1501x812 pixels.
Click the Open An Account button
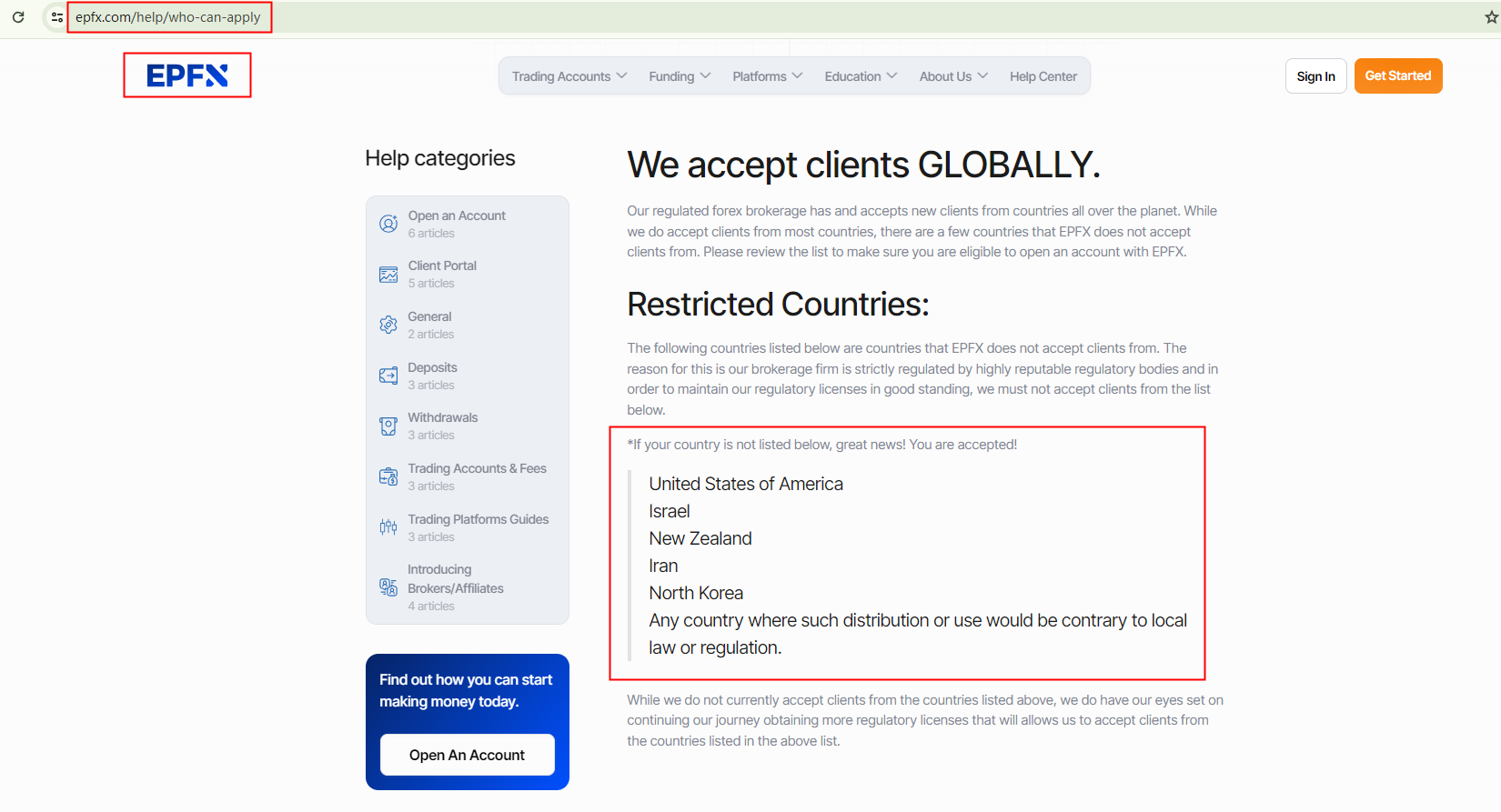tap(468, 755)
